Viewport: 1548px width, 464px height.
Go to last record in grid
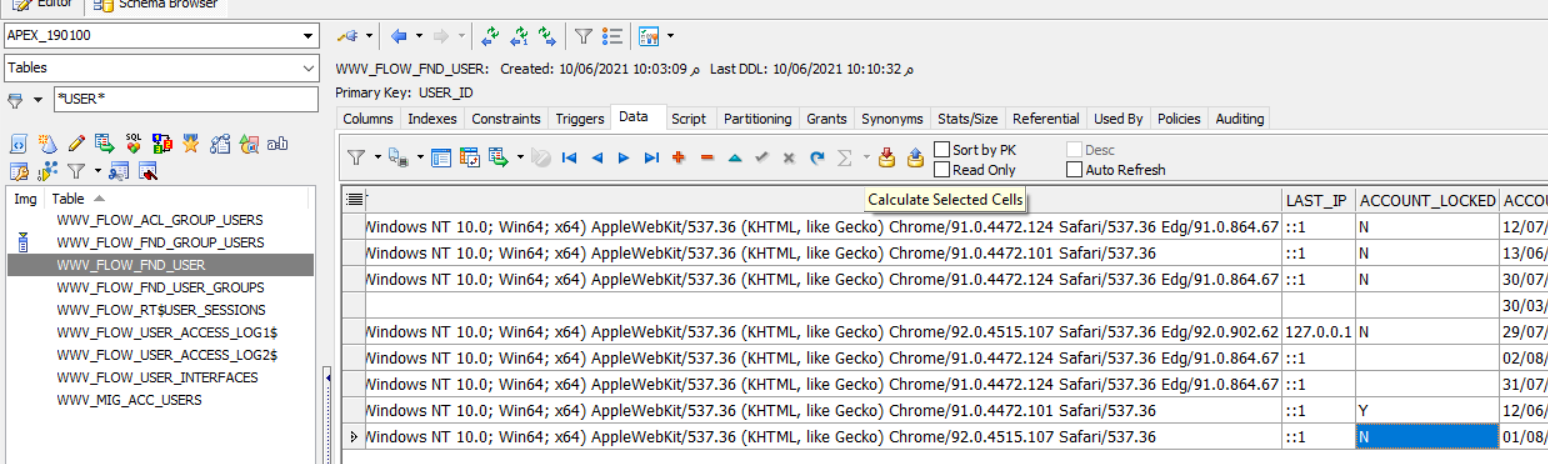tap(652, 158)
